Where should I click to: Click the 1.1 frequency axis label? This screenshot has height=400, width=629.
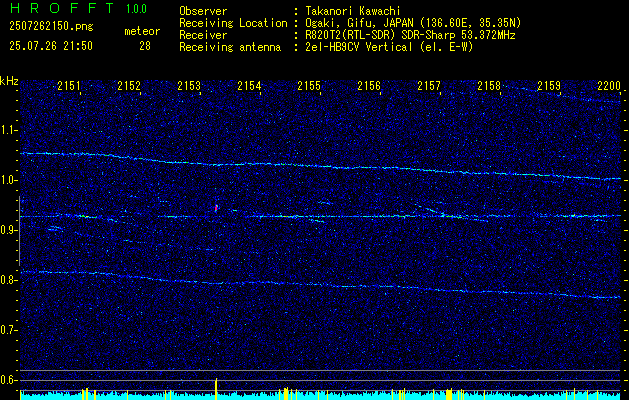pos(8,130)
